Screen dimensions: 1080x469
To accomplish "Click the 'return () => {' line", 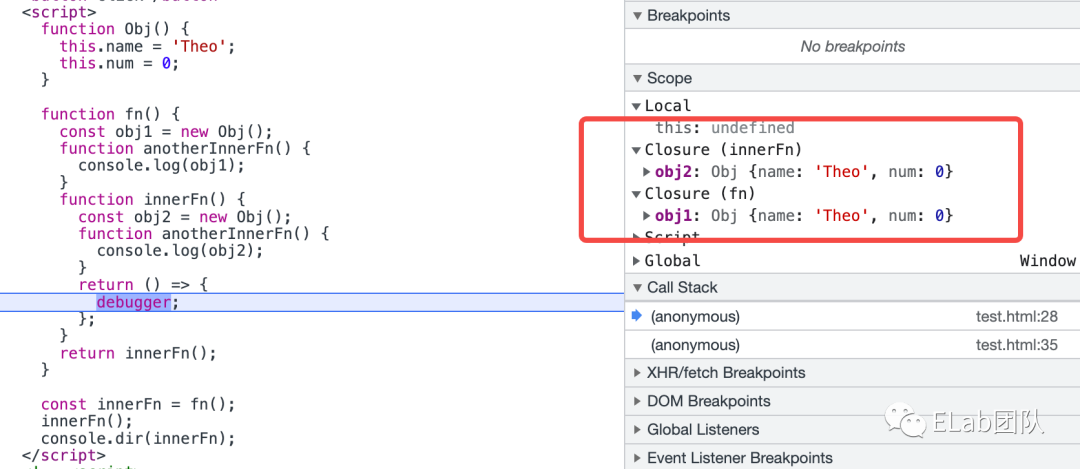I will click(x=143, y=284).
